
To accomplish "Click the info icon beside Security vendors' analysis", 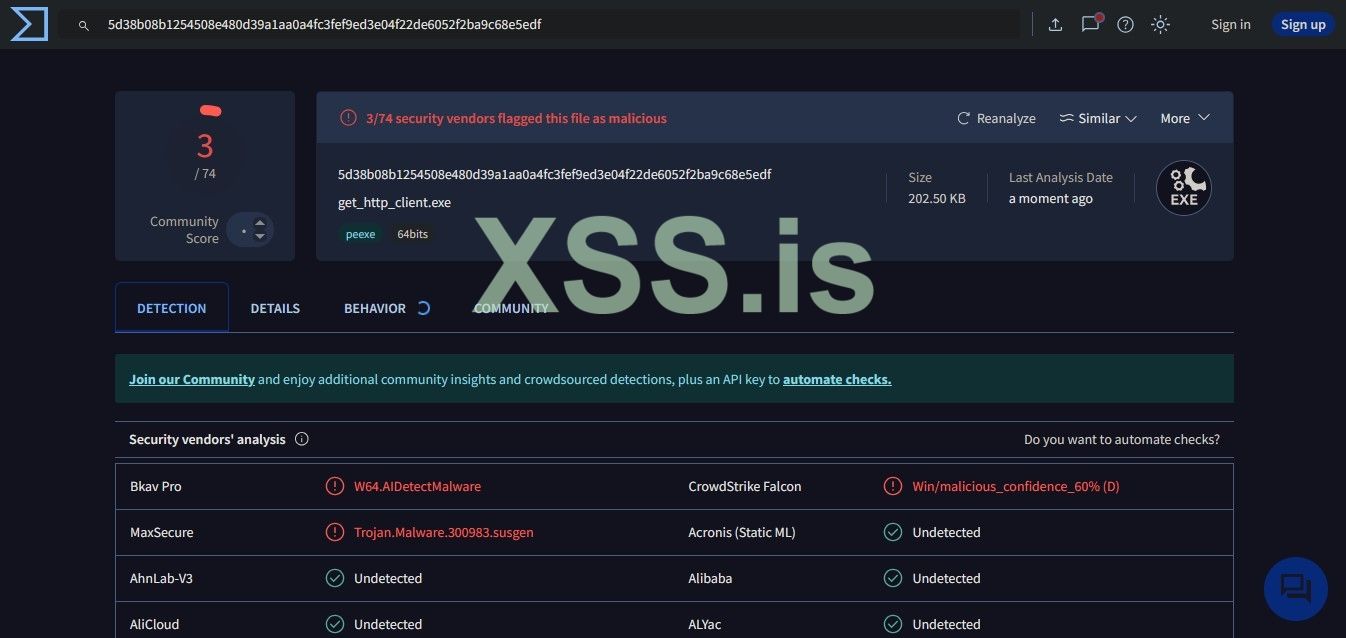I will click(x=302, y=439).
